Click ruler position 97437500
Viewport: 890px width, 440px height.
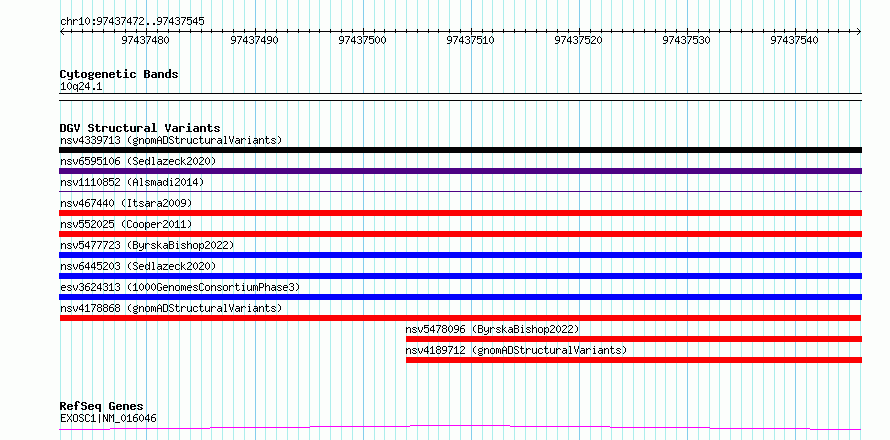pyautogui.click(x=362, y=40)
